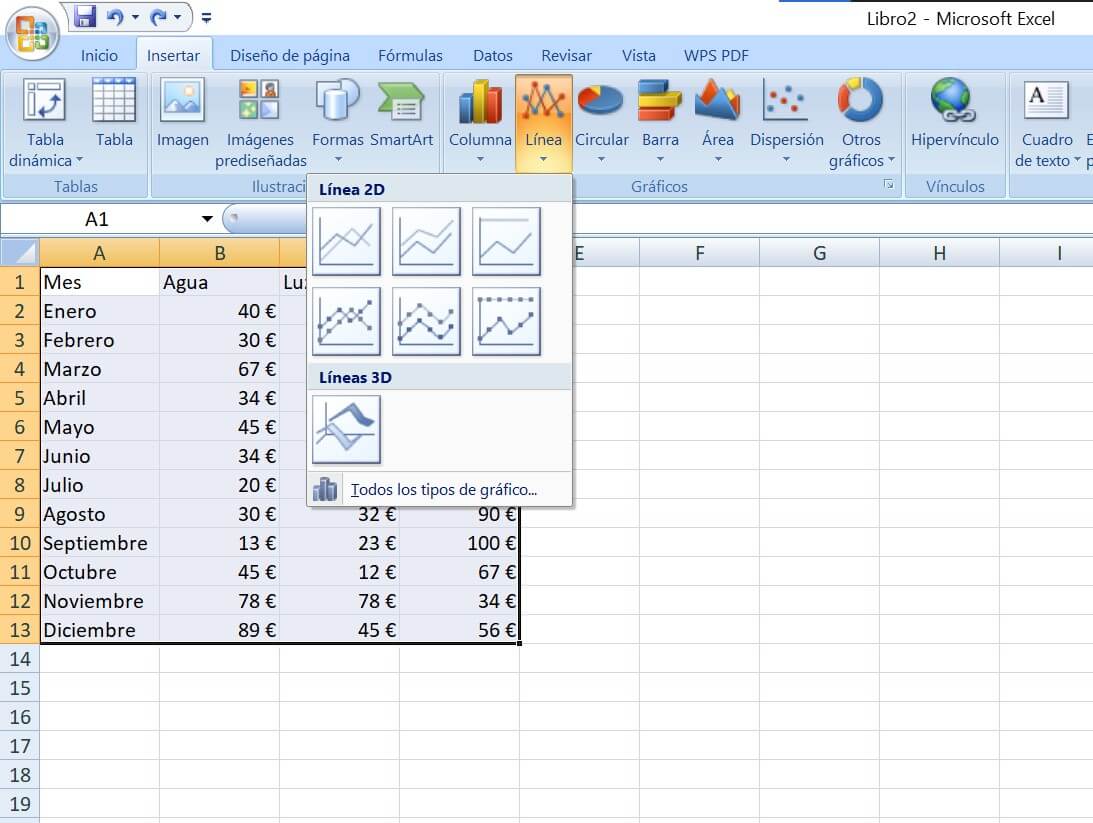Choose stacked line with markers chart
The image size is (1093, 823).
pos(427,321)
